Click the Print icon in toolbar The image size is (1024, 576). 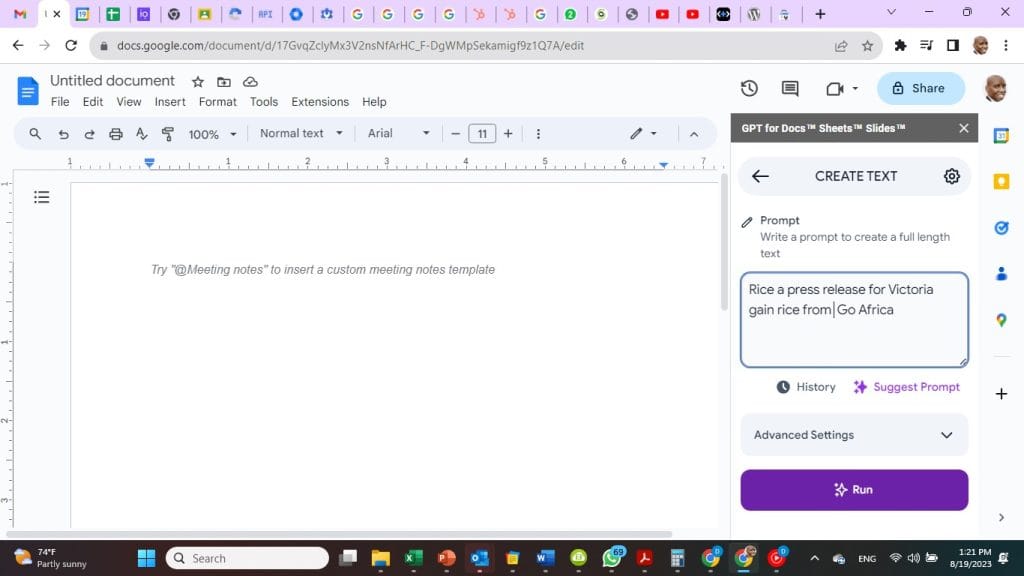[115, 134]
